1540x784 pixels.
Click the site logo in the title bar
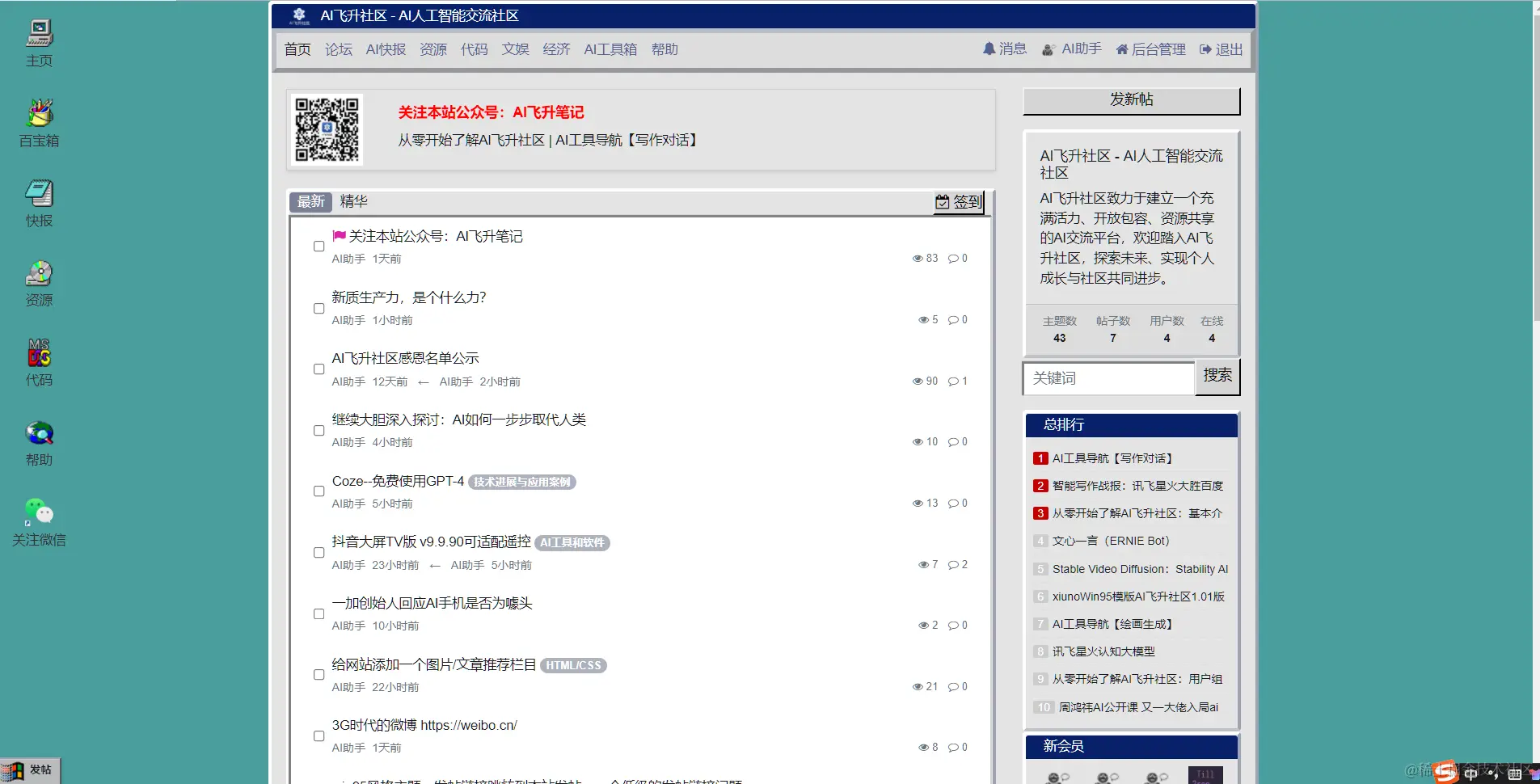click(299, 15)
